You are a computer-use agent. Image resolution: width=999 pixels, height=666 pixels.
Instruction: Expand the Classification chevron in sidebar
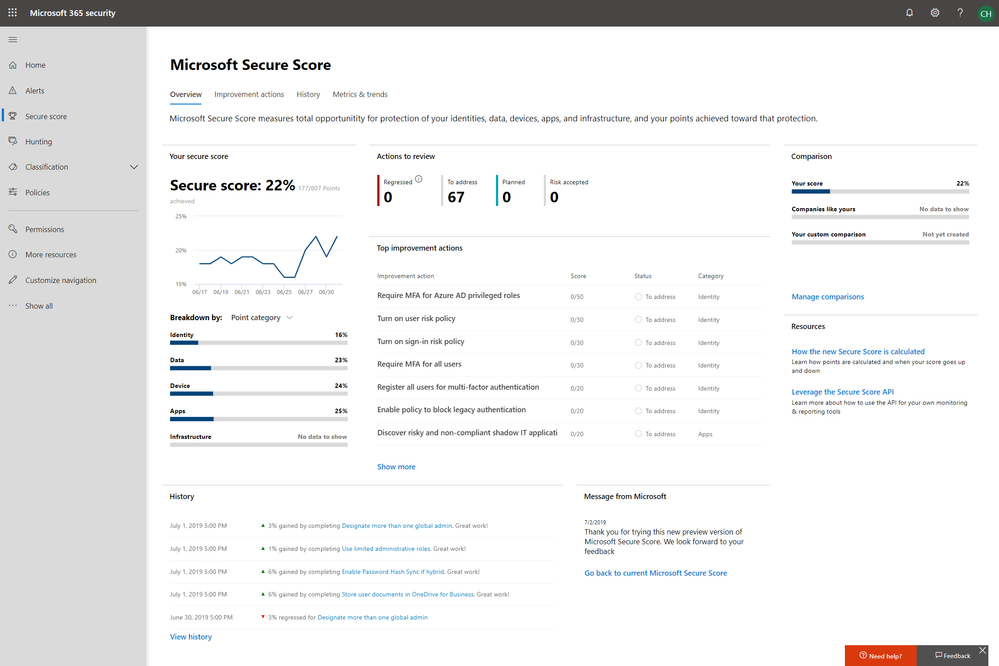point(134,167)
